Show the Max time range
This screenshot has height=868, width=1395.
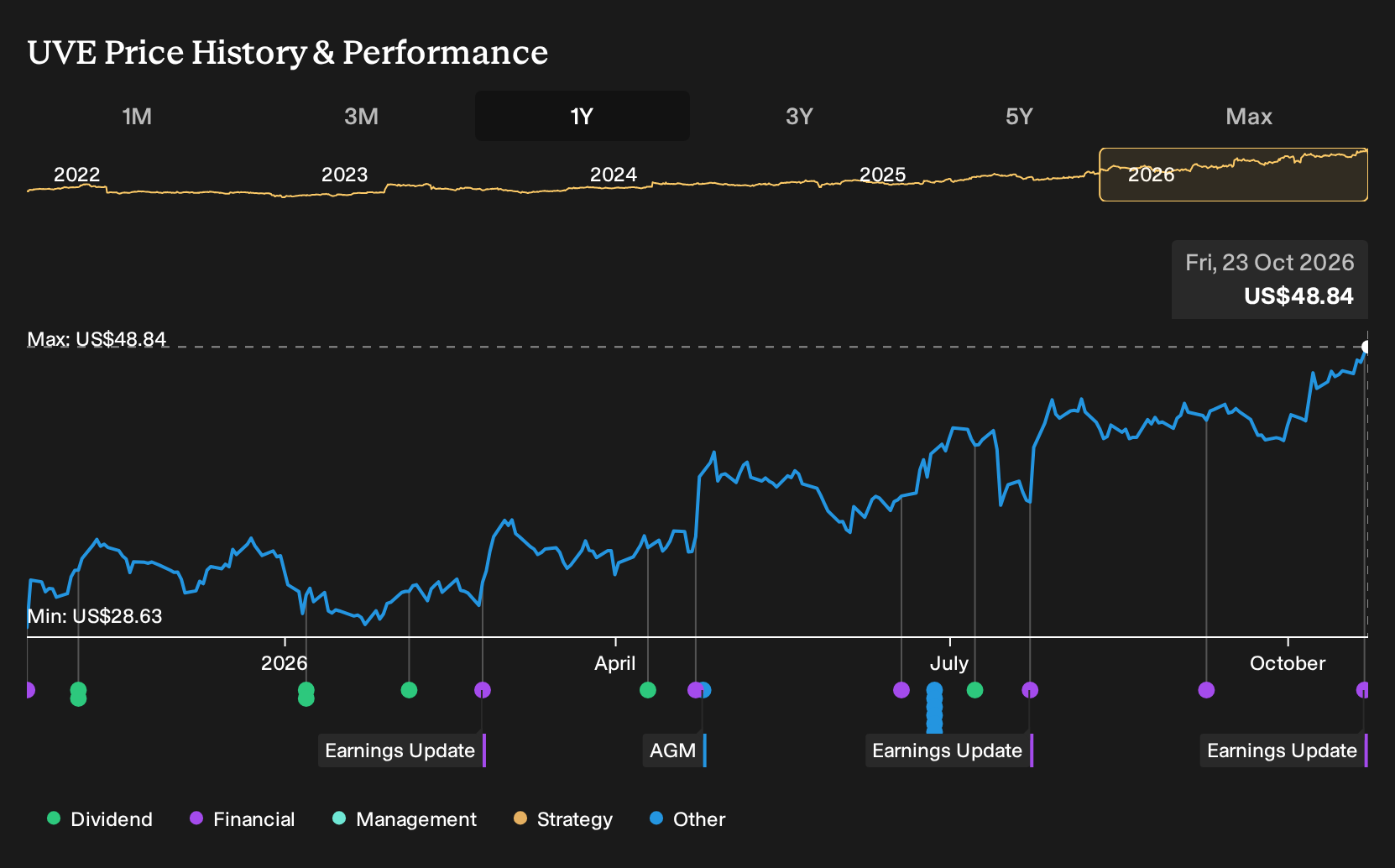pos(1249,116)
